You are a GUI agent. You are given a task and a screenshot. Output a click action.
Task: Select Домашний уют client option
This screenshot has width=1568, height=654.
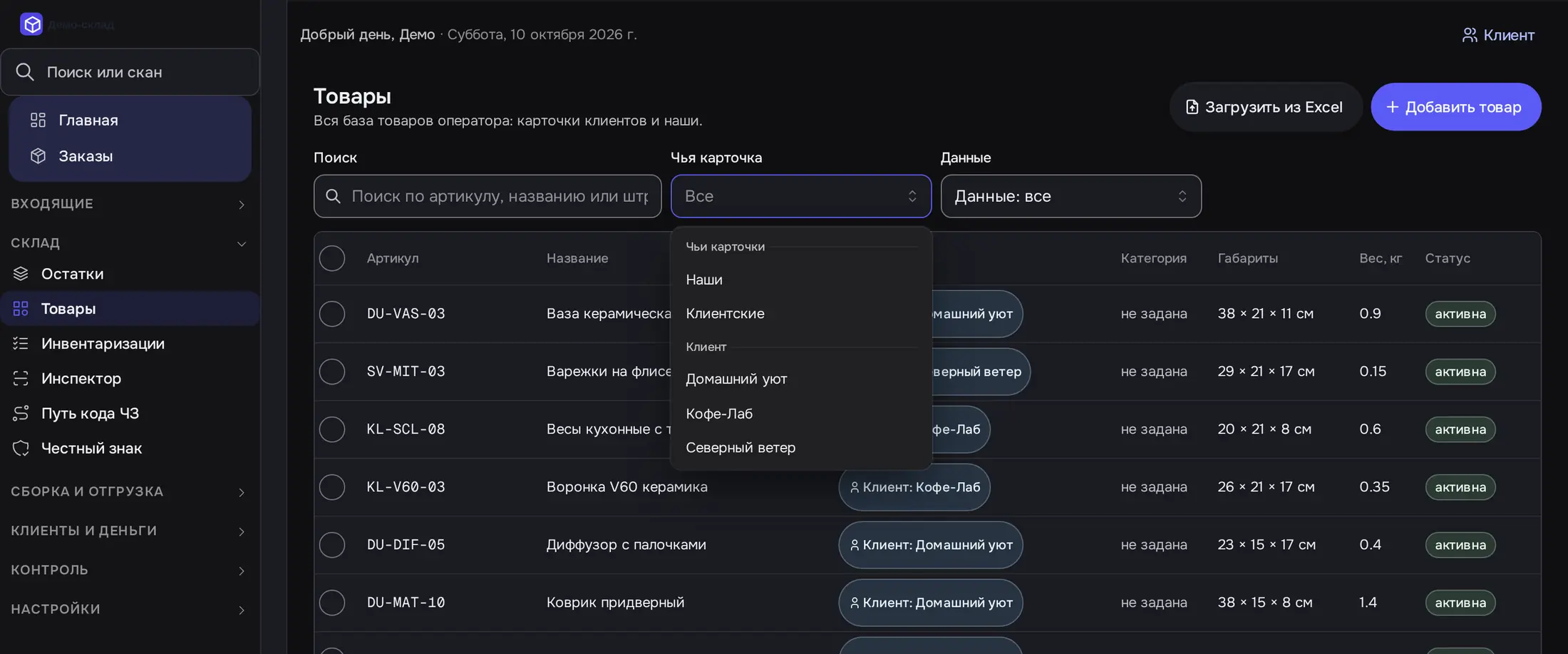[x=801, y=379]
